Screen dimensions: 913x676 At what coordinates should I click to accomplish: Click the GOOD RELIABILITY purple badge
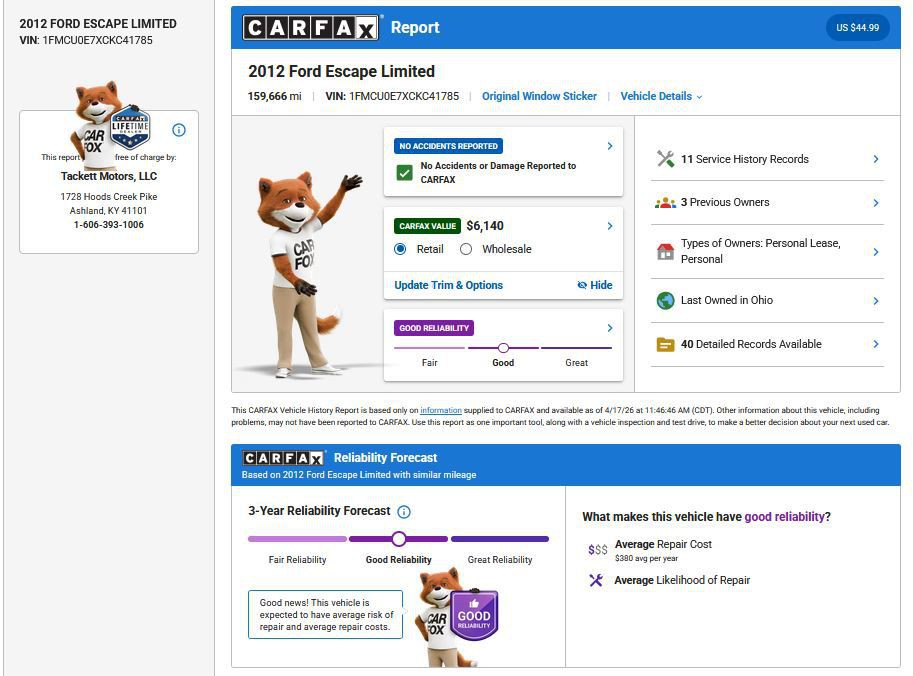pyautogui.click(x=434, y=328)
